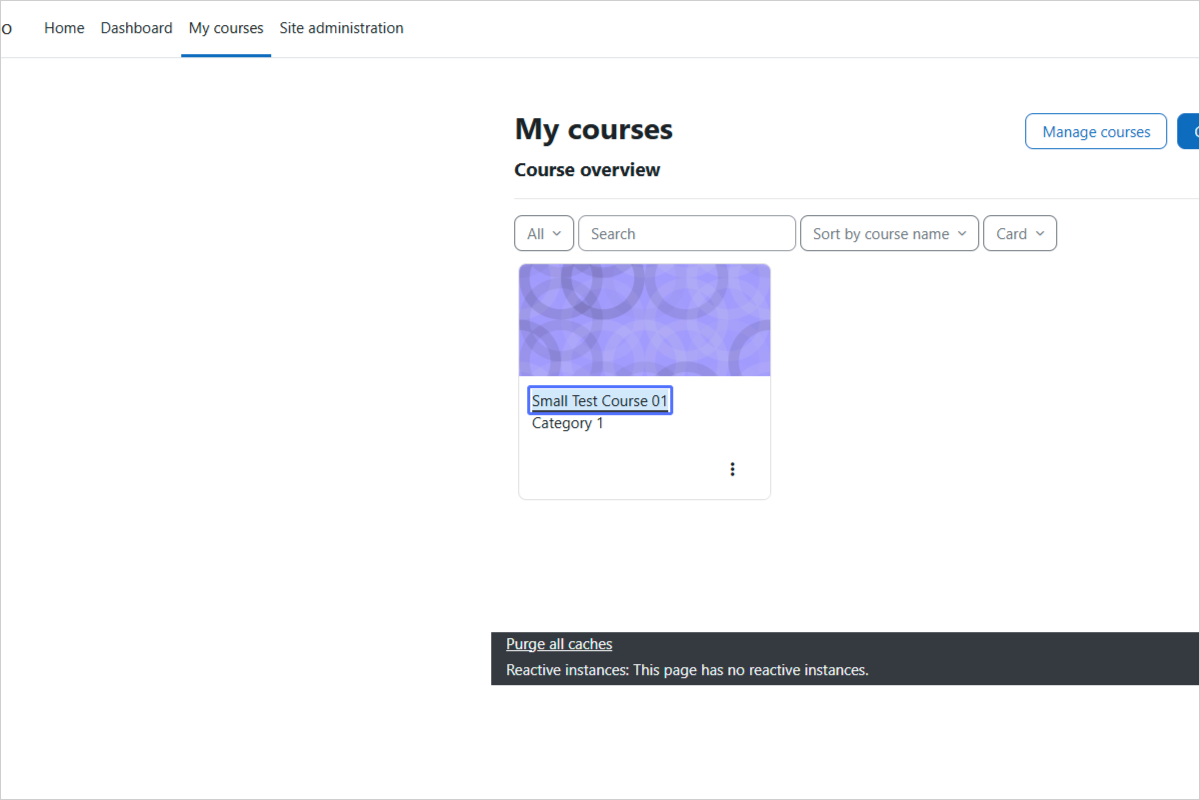Click the My courses page heading
The width and height of the screenshot is (1200, 800).
click(594, 129)
